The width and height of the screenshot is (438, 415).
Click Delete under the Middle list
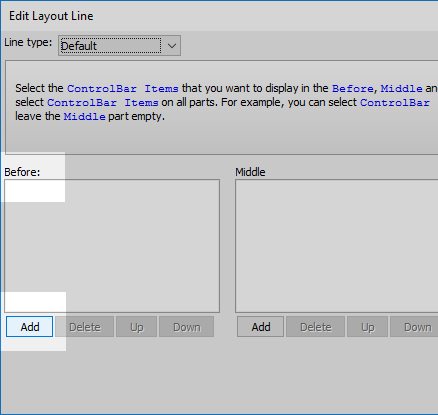point(316,327)
